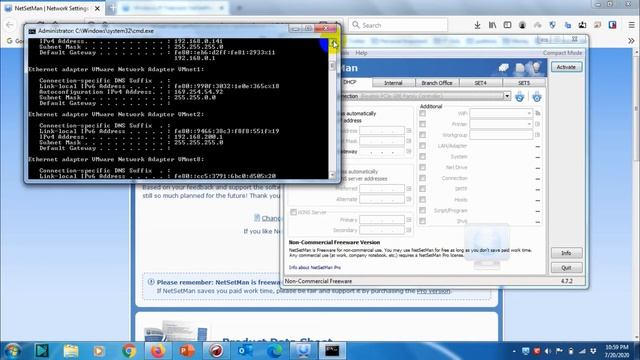
Task: Open Firefox from taskbar
Action: tap(158, 351)
